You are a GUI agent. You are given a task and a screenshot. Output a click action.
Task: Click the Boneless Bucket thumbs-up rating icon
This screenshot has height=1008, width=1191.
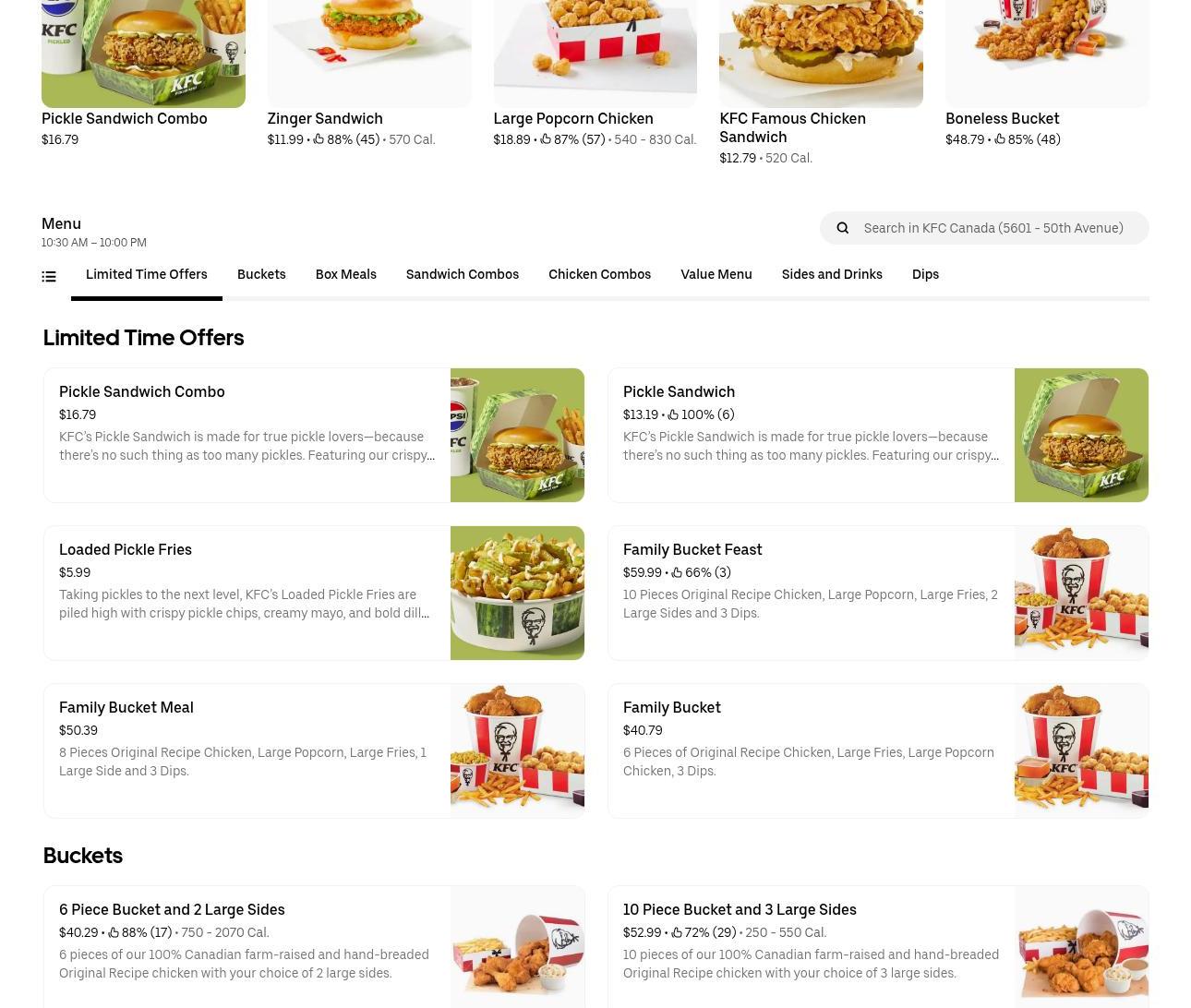pyautogui.click(x=1000, y=139)
